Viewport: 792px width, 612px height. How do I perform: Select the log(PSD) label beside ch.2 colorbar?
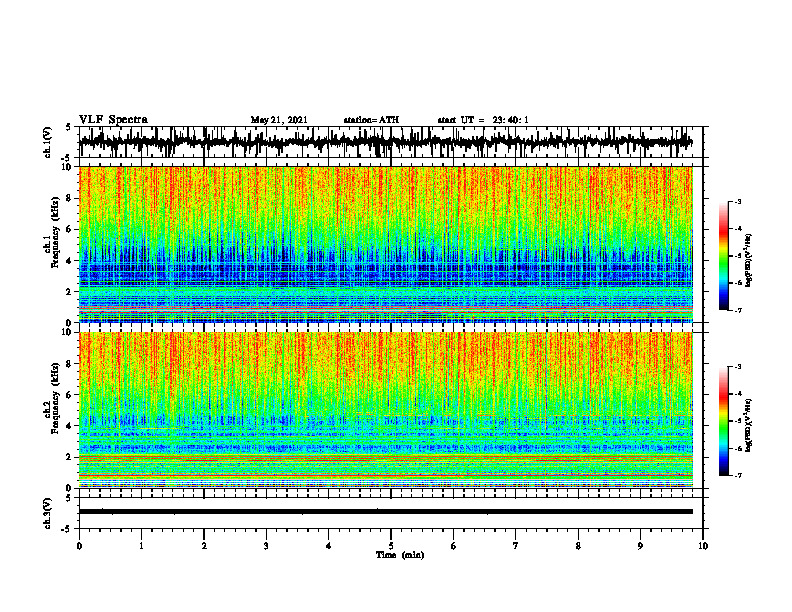[x=749, y=425]
